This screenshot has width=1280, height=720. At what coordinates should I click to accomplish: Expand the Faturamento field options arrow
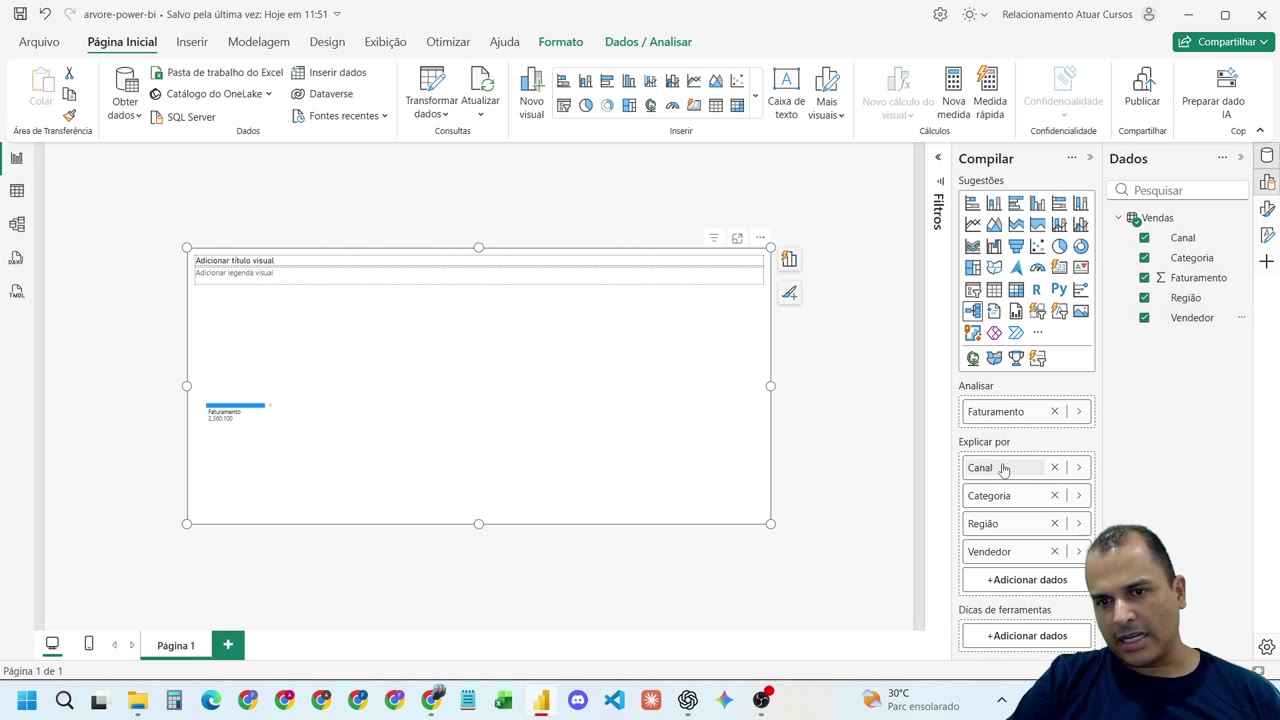pos(1079,412)
